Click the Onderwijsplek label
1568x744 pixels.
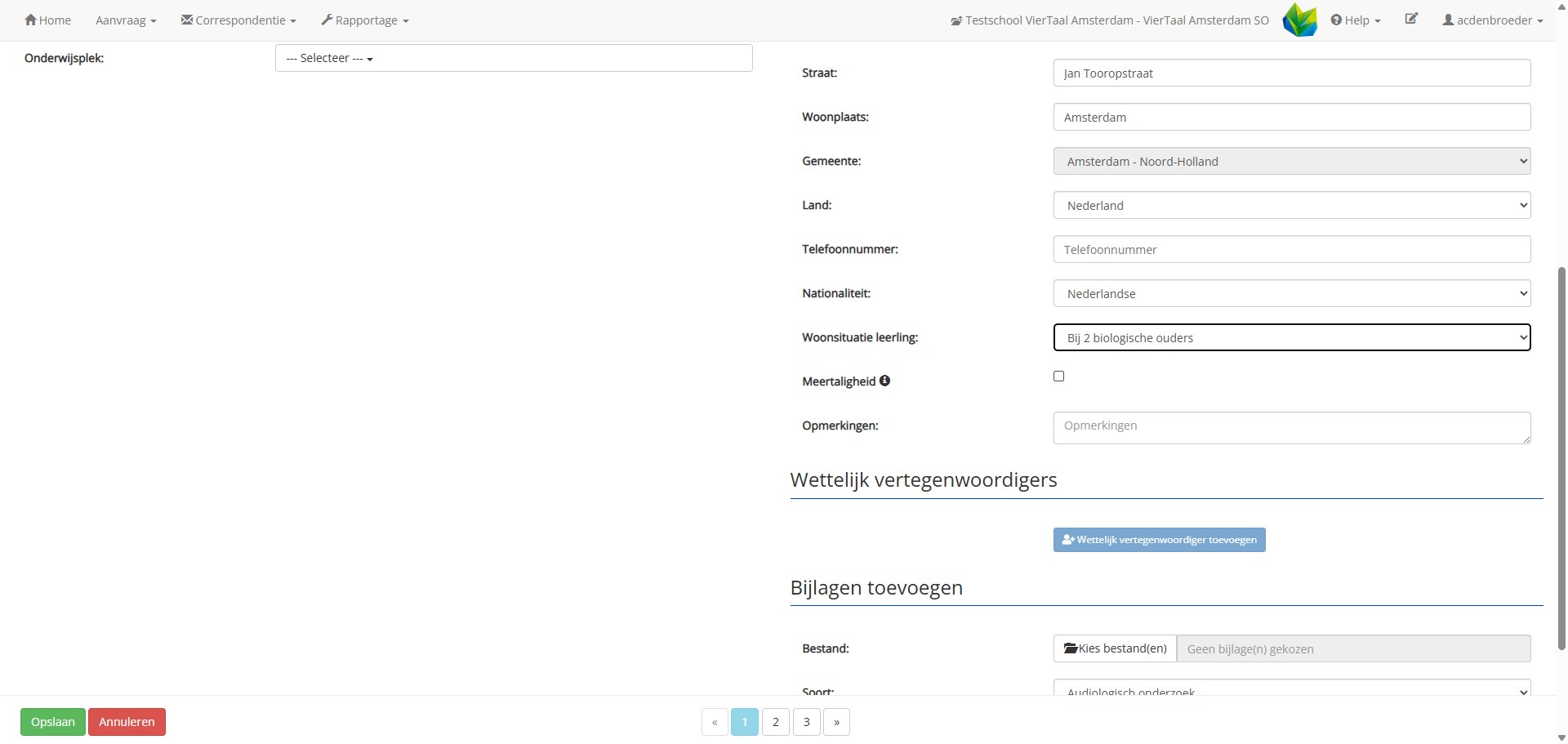click(x=65, y=58)
